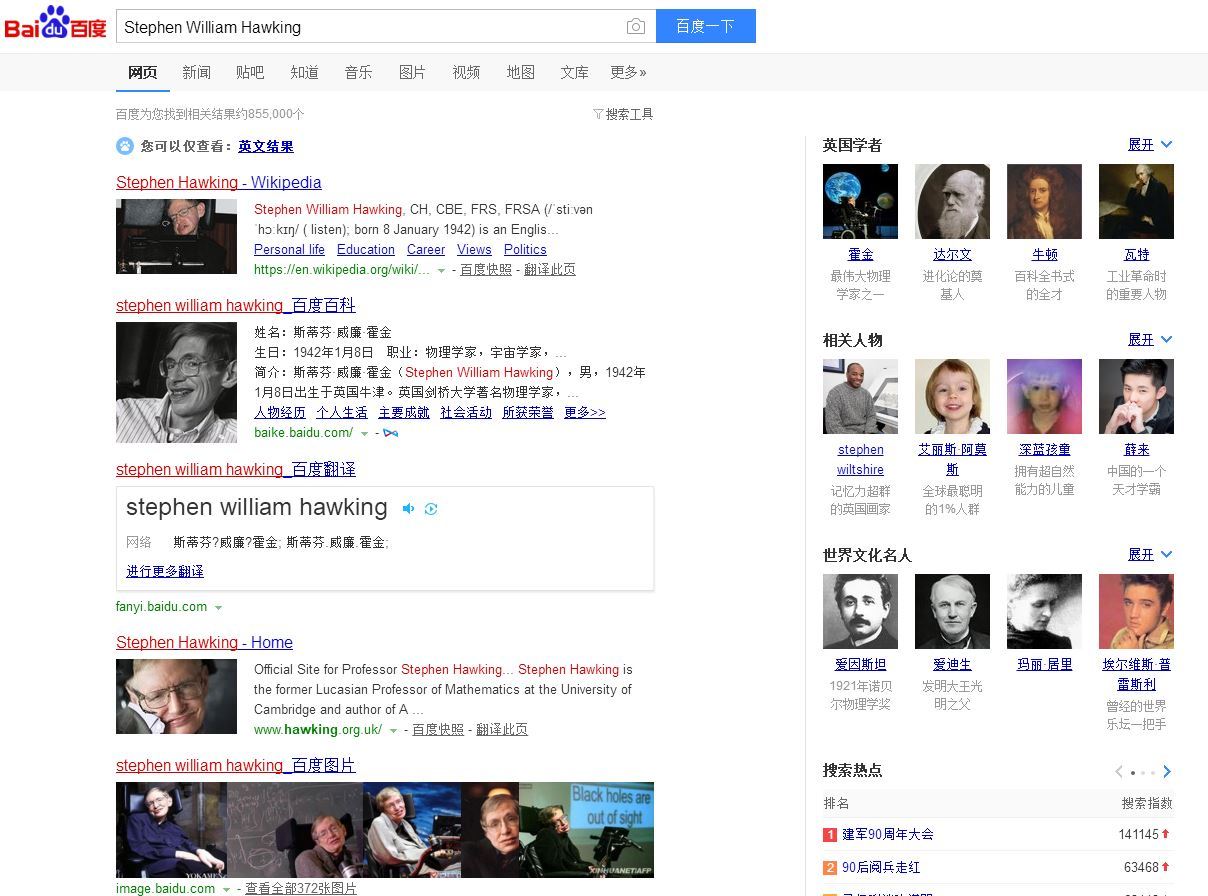Play pronunciation with the speaker icon
The image size is (1208, 896).
coord(408,509)
